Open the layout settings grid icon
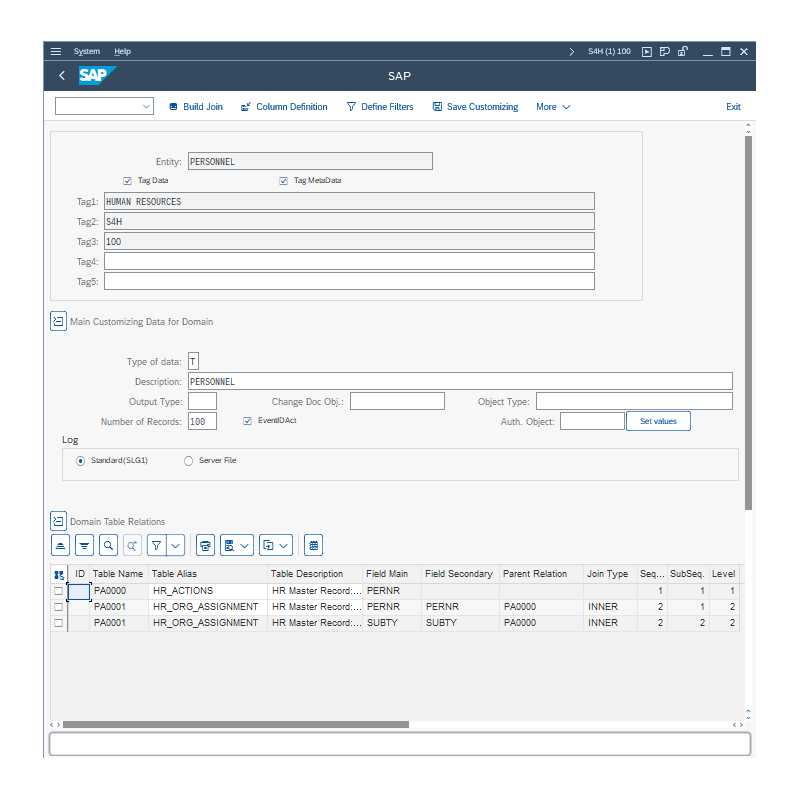This screenshot has height=800, width=800. coord(313,545)
